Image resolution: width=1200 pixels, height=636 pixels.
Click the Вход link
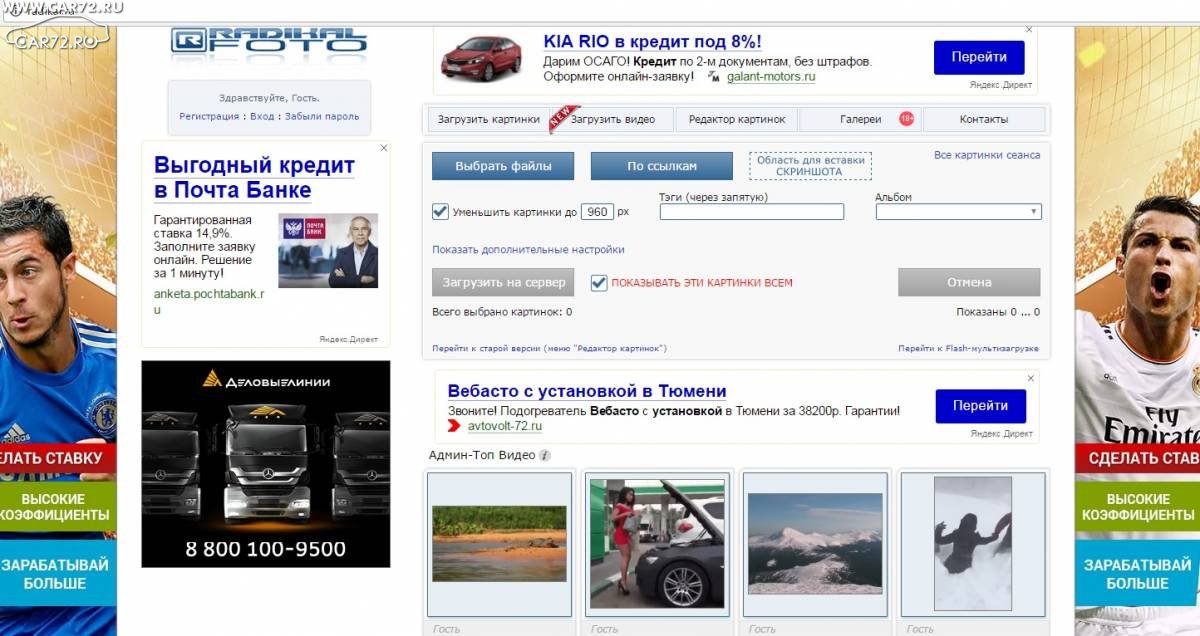(262, 116)
